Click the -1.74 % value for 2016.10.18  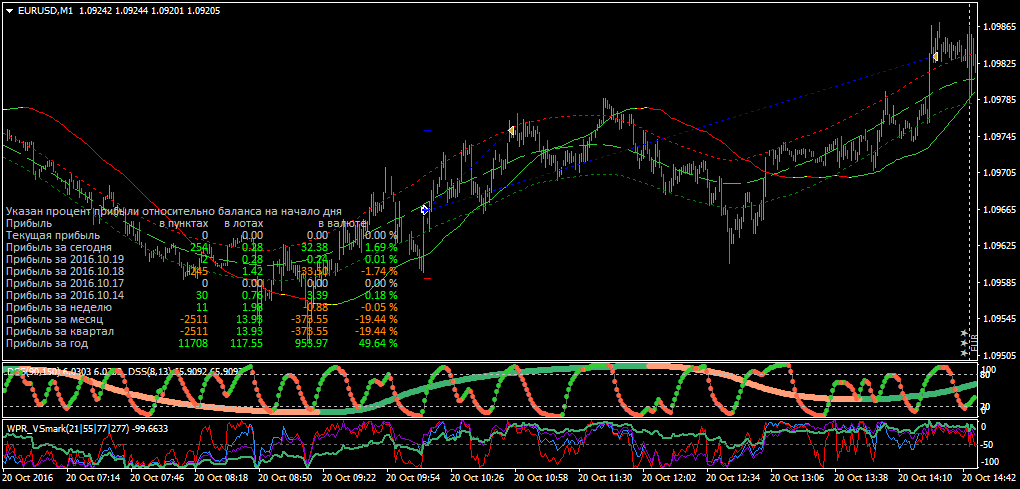pyautogui.click(x=379, y=271)
